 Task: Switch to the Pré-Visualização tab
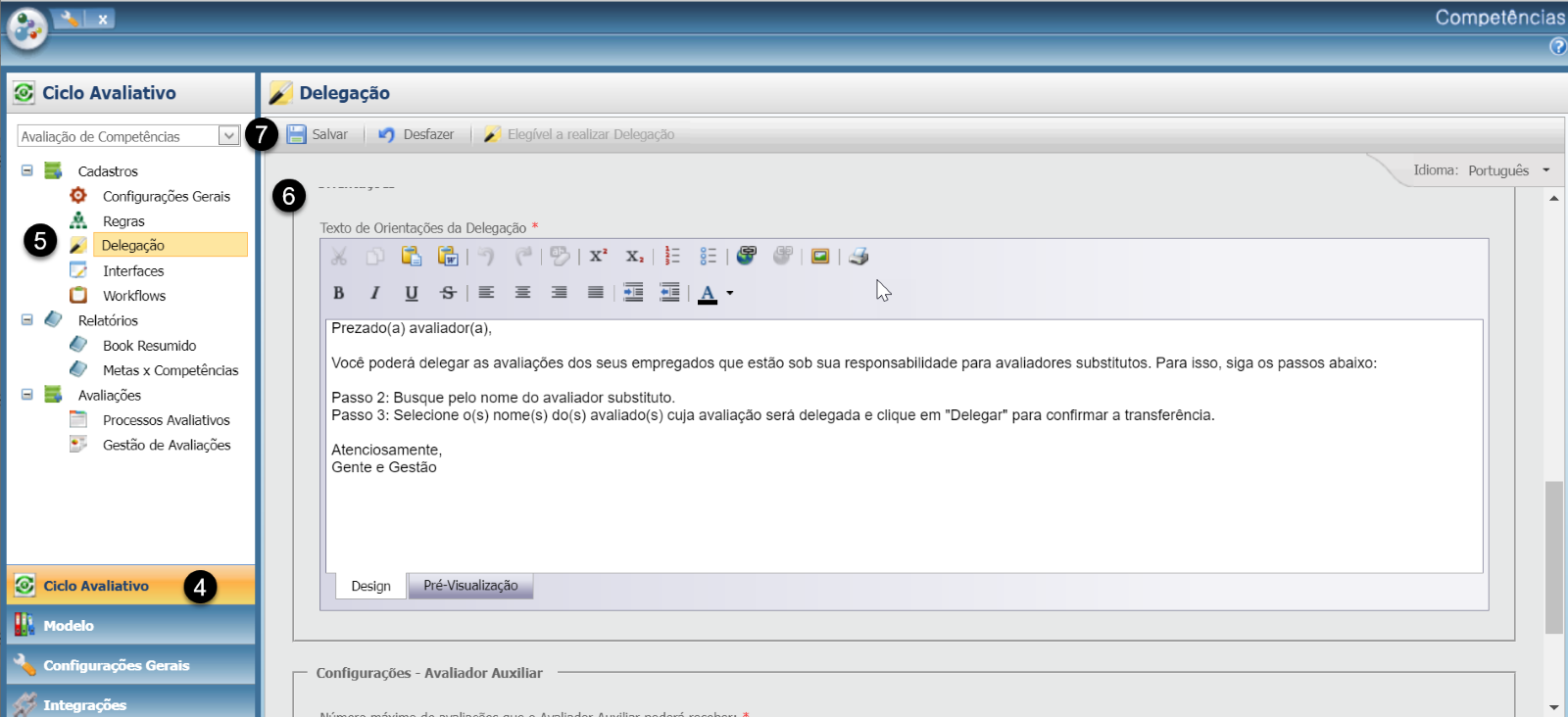[470, 586]
